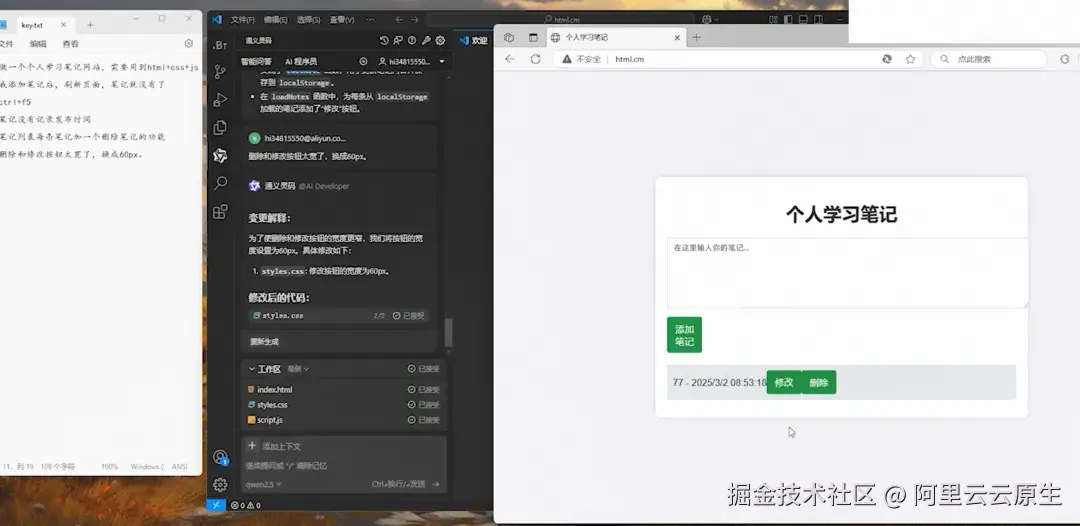The height and width of the screenshot is (526, 1080).
Task: Open Run and Debug view in activity bar
Action: click(x=220, y=100)
